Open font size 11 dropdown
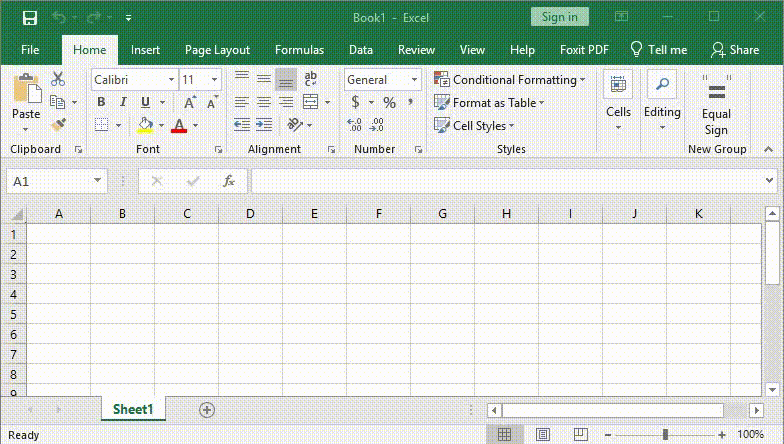 click(214, 80)
